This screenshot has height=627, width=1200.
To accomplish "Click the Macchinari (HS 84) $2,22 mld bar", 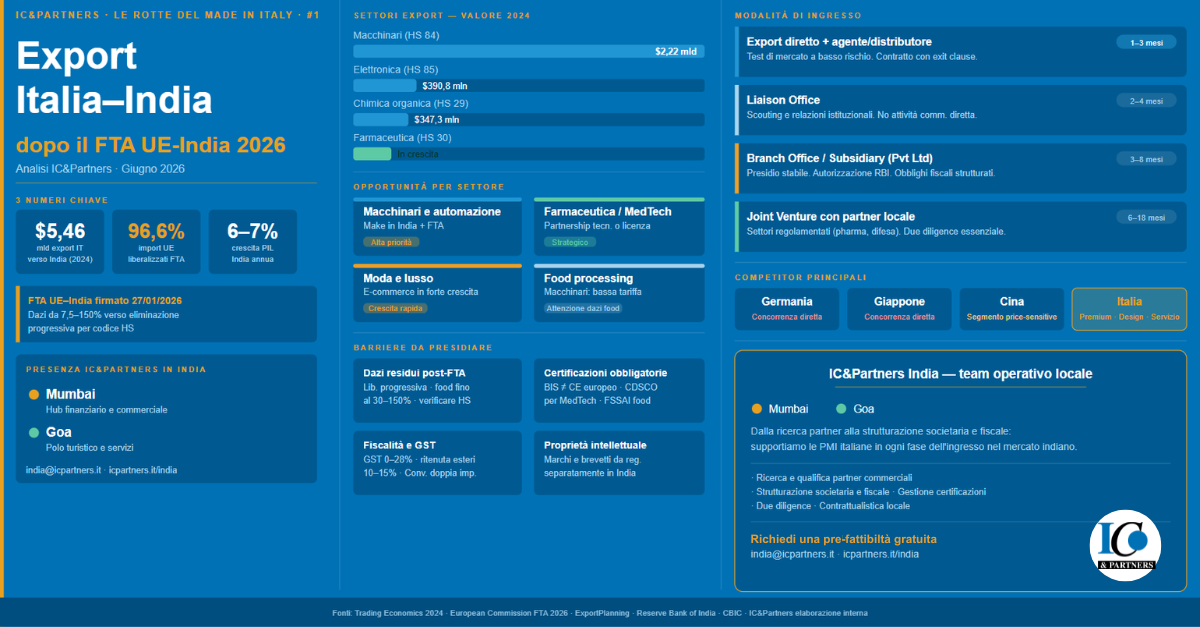I will coord(528,51).
